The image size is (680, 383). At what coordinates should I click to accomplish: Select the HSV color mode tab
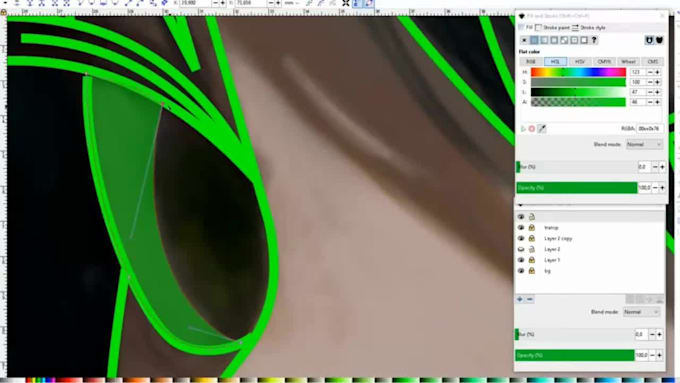[579, 62]
